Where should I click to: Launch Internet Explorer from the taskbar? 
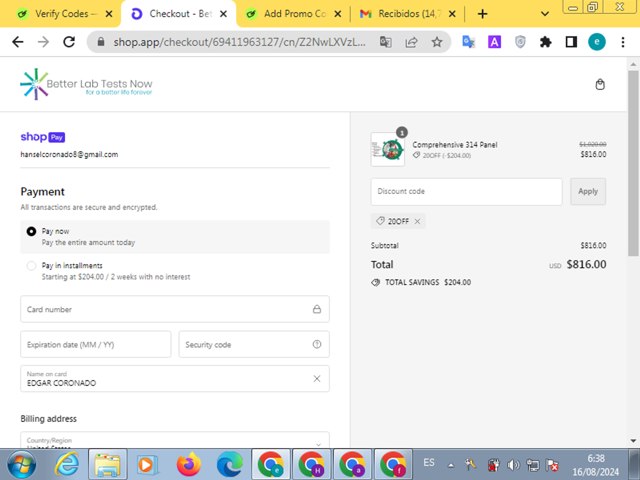67,464
